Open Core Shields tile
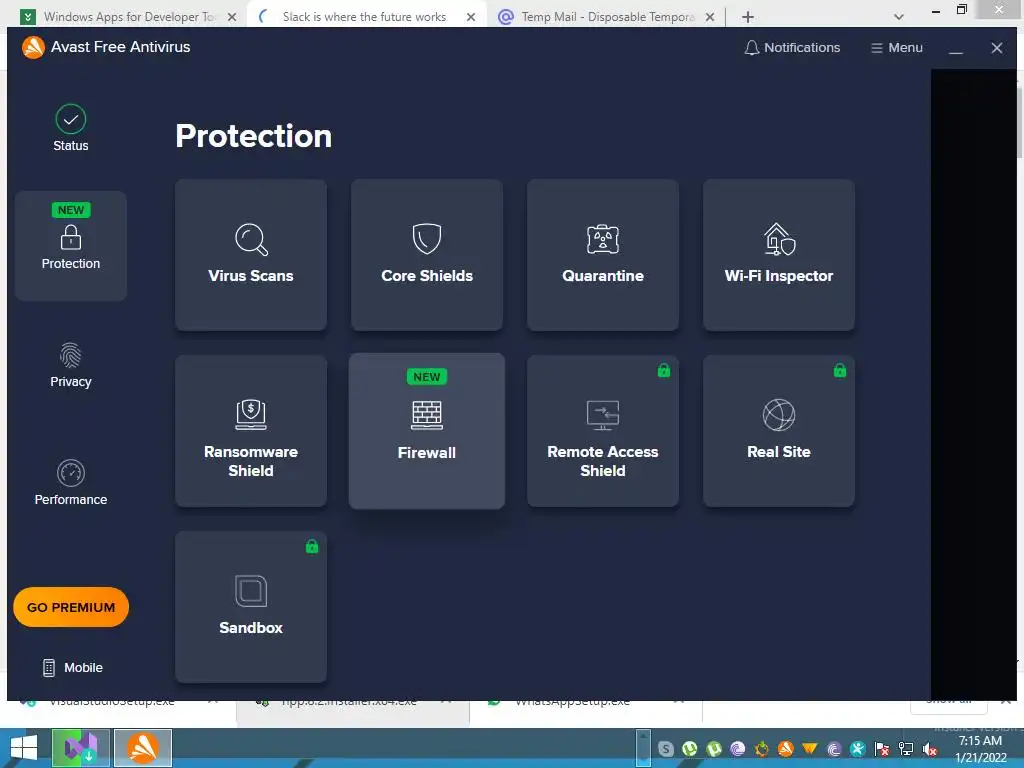Screen dimensions: 1024x768 [x=427, y=255]
